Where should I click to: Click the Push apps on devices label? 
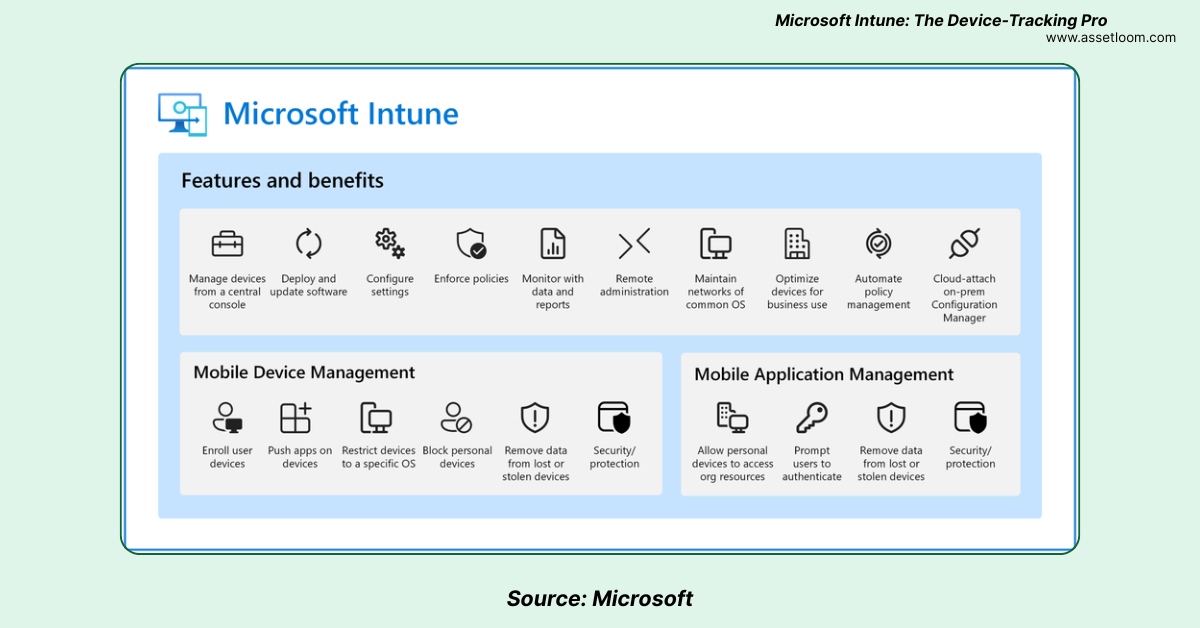300,457
